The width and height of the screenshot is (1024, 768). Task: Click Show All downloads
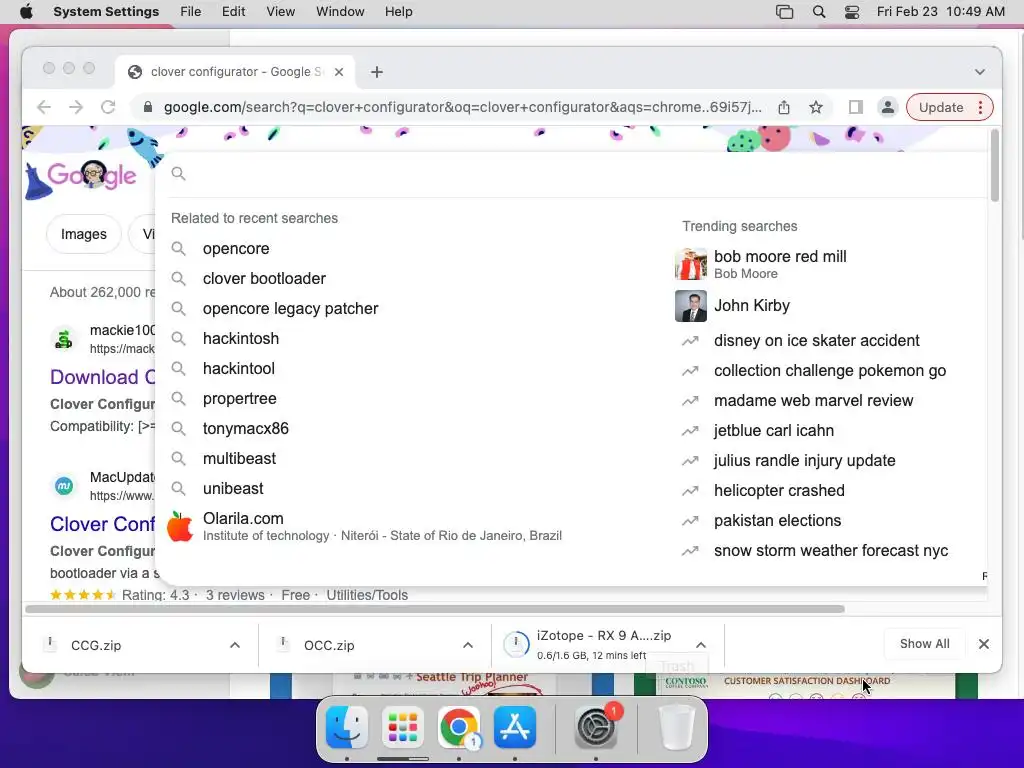(924, 644)
